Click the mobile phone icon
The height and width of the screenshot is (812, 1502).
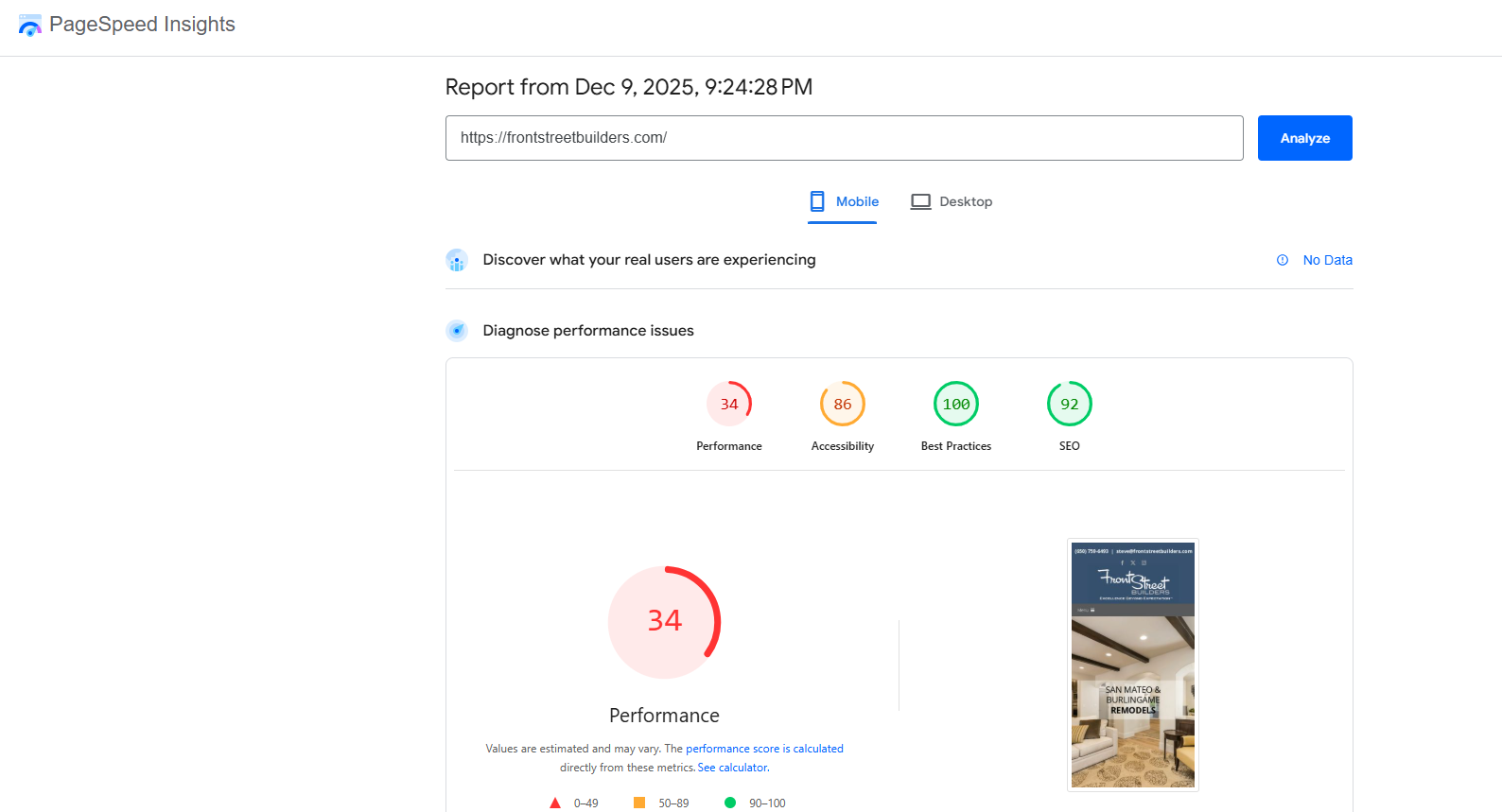[817, 201]
